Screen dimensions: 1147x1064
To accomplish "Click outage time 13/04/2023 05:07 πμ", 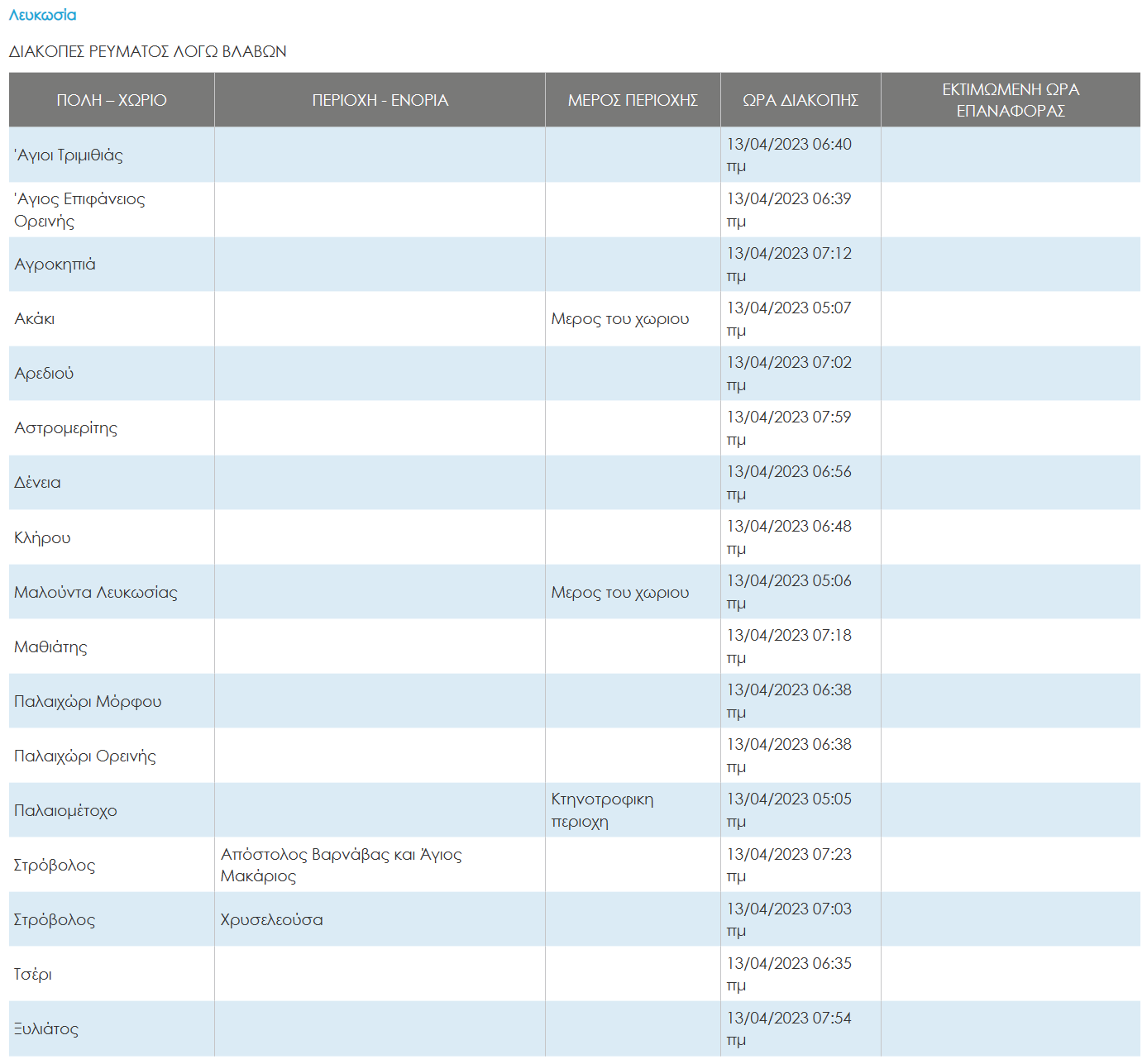I will tap(801, 319).
